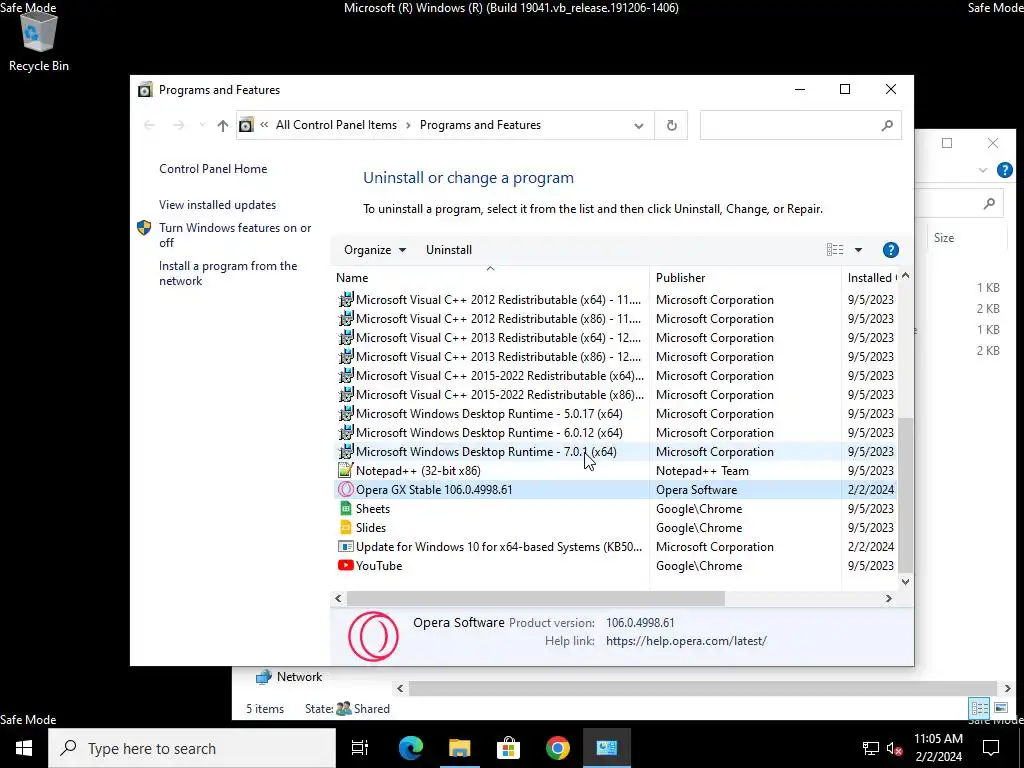Launch Google Chrome from taskbar

[557, 748]
